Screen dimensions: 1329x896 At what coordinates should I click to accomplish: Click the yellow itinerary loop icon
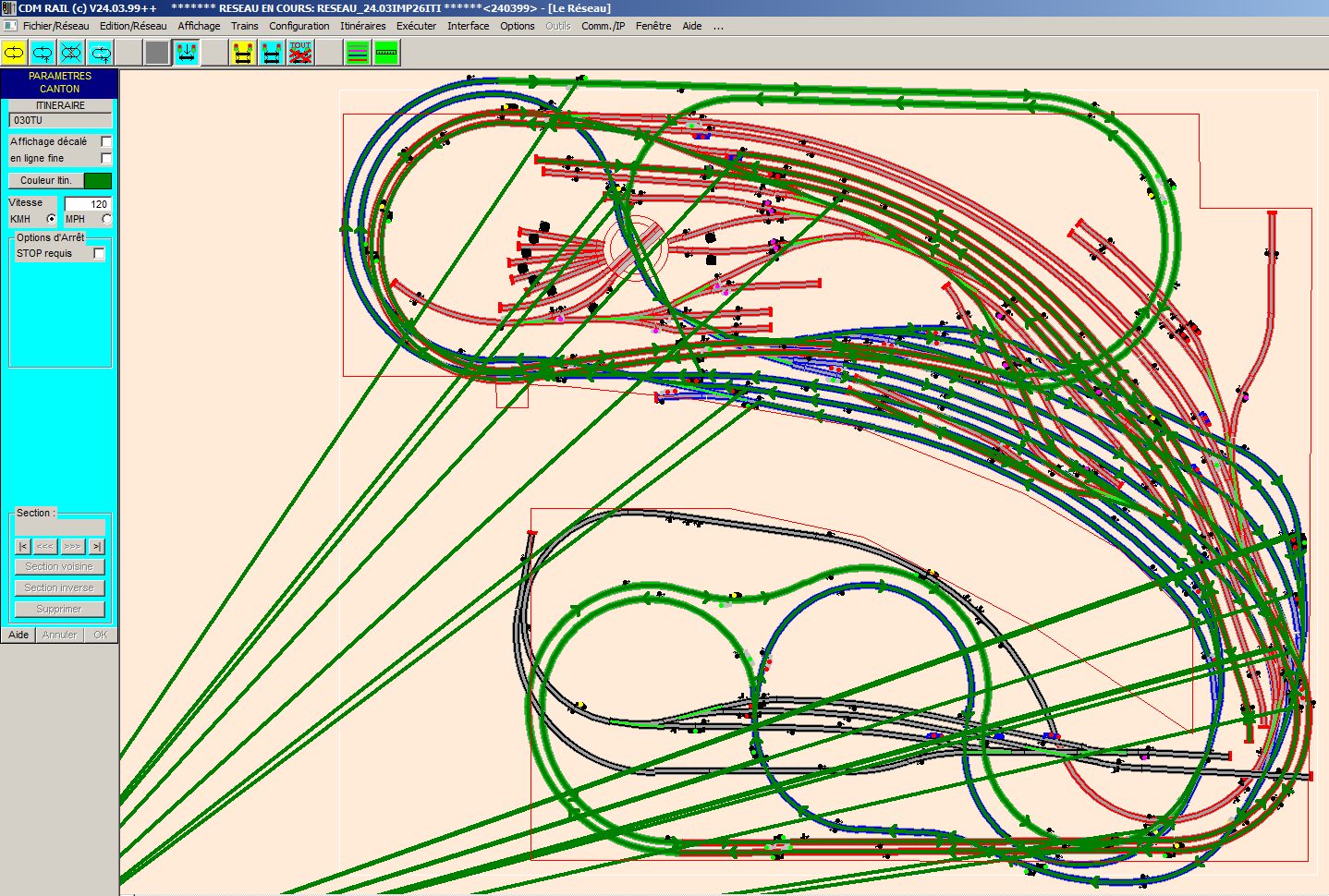click(14, 53)
